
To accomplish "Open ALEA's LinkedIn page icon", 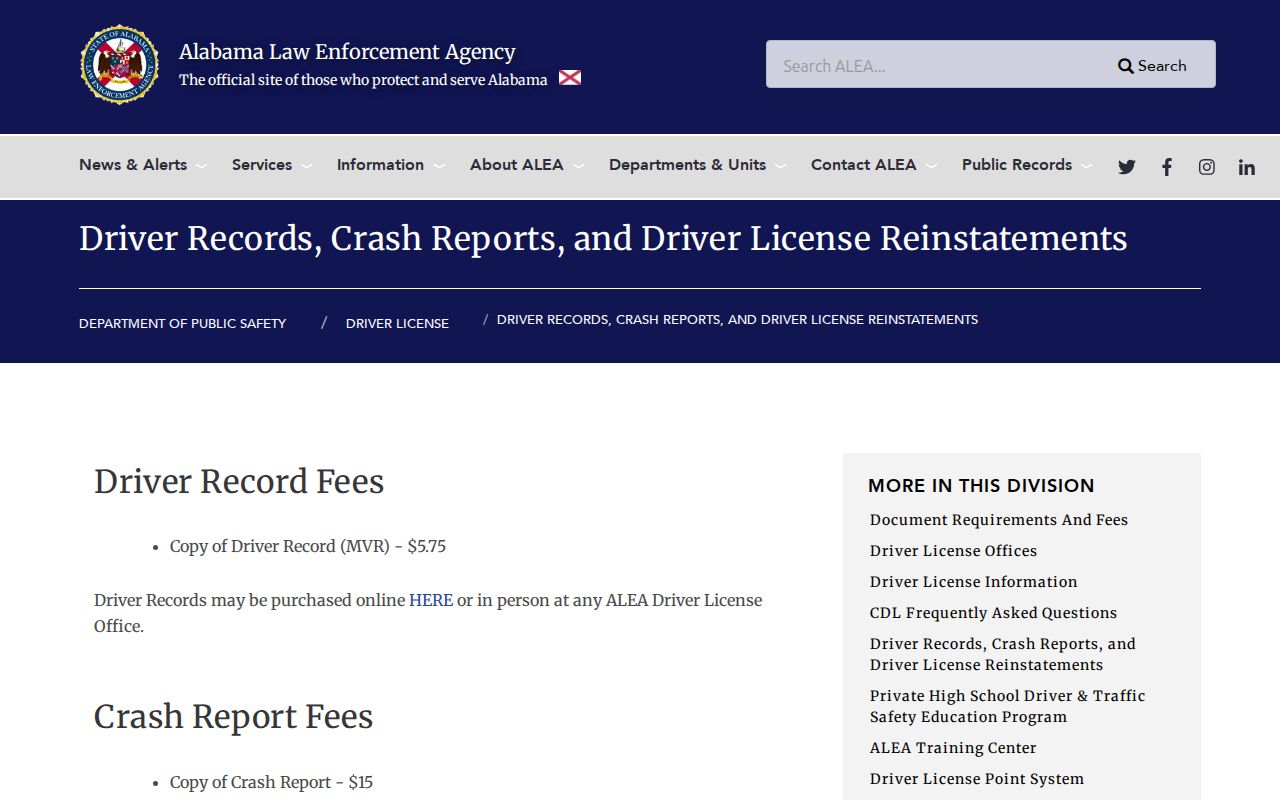I will tap(1246, 167).
